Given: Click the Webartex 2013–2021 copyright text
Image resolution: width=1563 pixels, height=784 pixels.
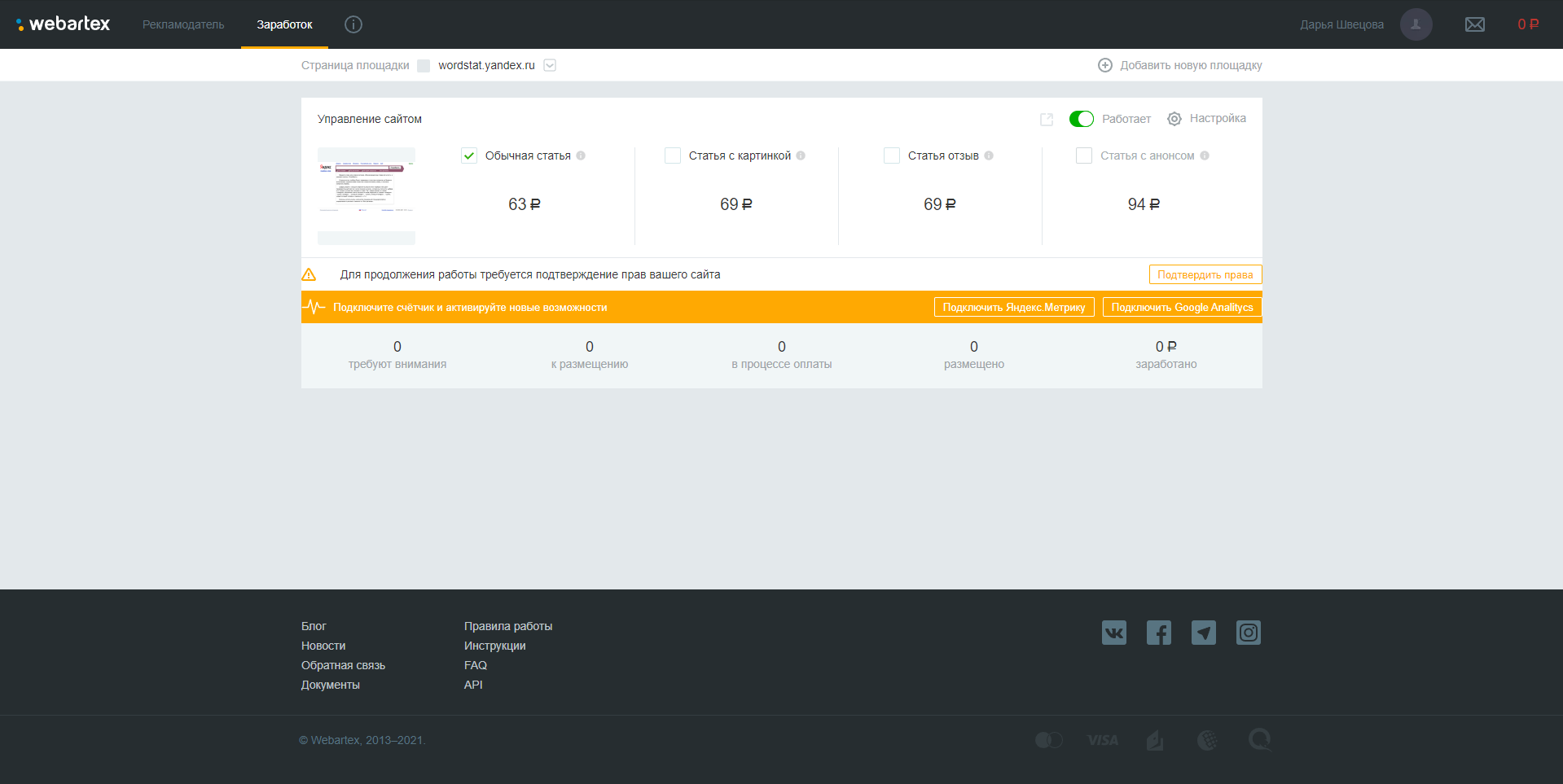Looking at the screenshot, I should click(x=362, y=740).
